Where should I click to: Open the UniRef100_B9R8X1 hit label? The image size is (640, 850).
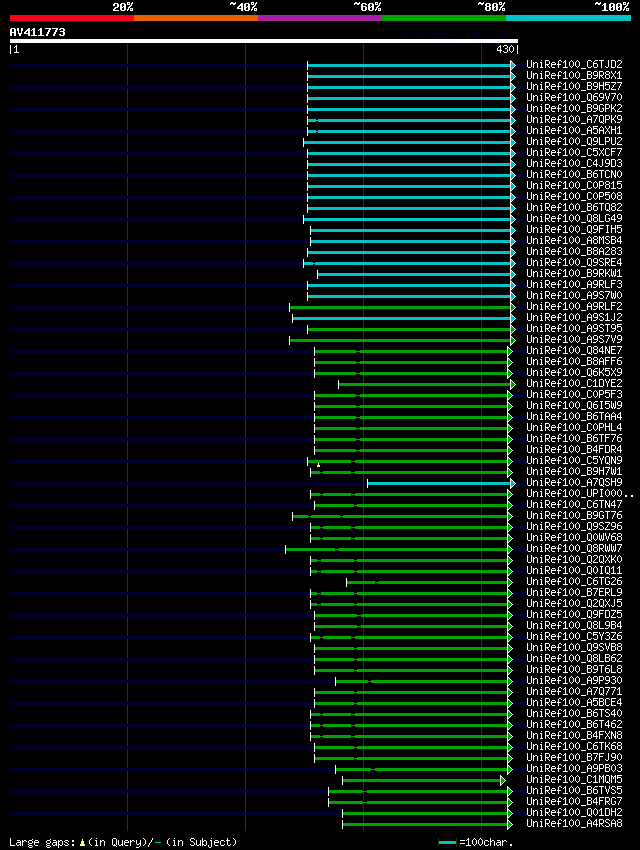574,75
